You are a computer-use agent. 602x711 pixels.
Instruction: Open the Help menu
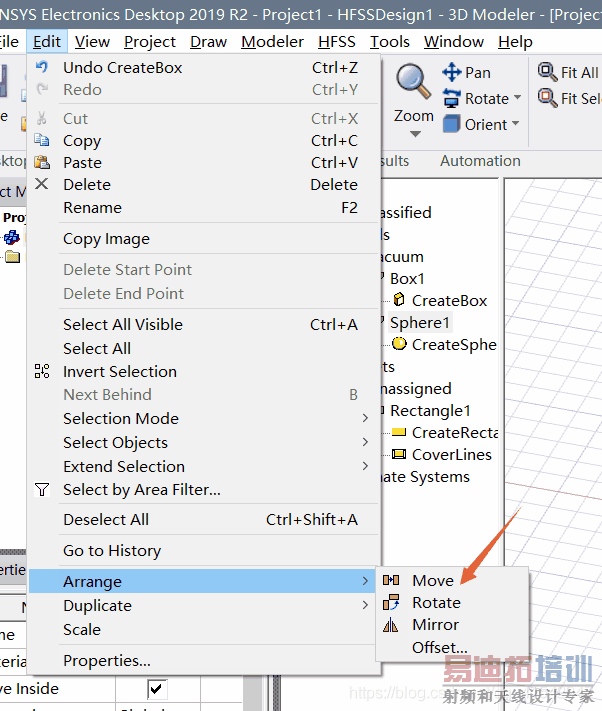pos(515,42)
